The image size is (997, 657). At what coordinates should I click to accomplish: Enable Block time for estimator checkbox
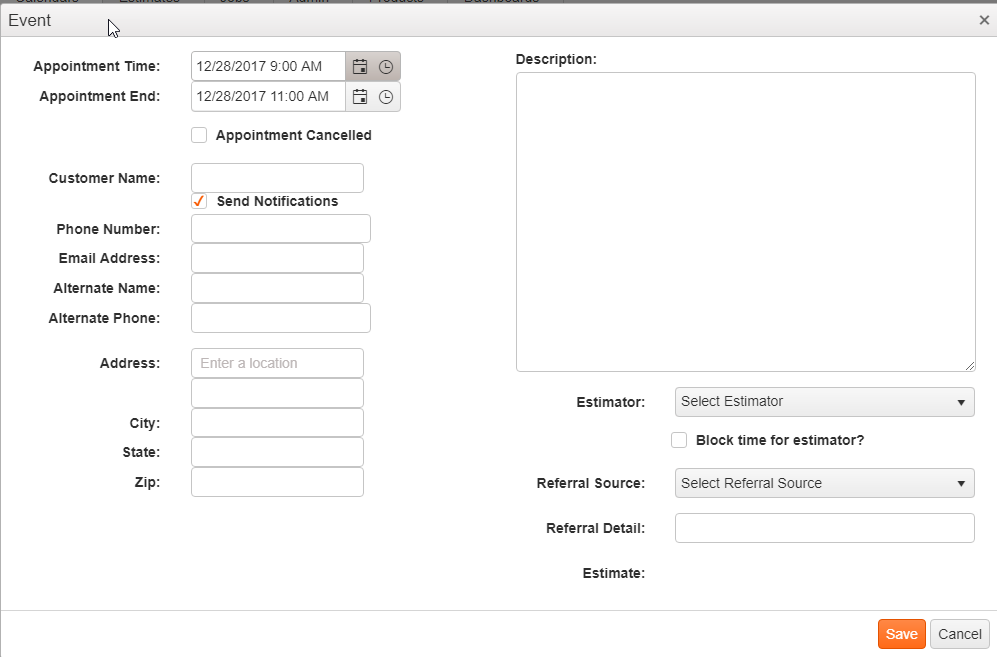click(679, 440)
